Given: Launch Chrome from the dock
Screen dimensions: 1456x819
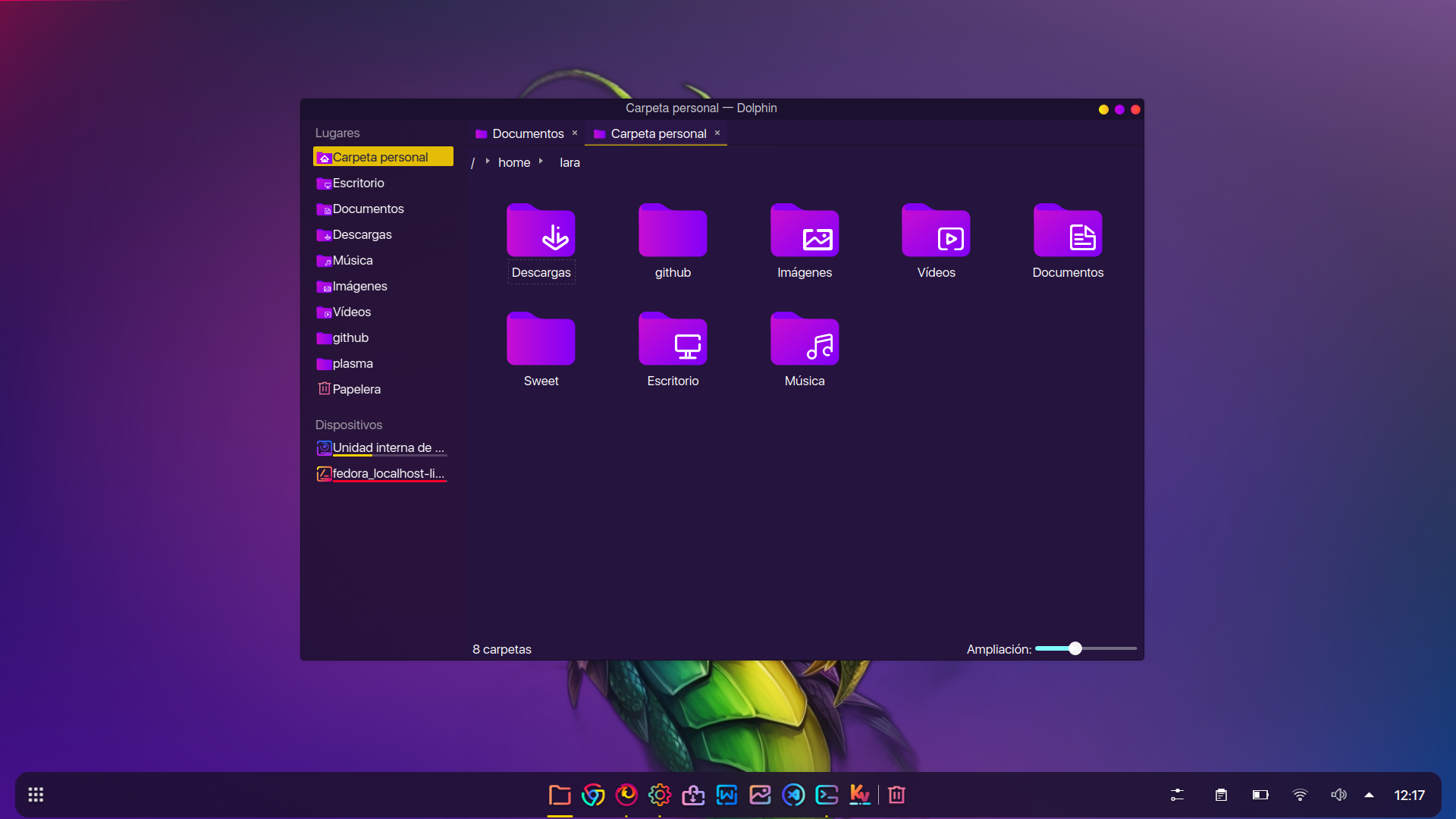Looking at the screenshot, I should coord(593,795).
